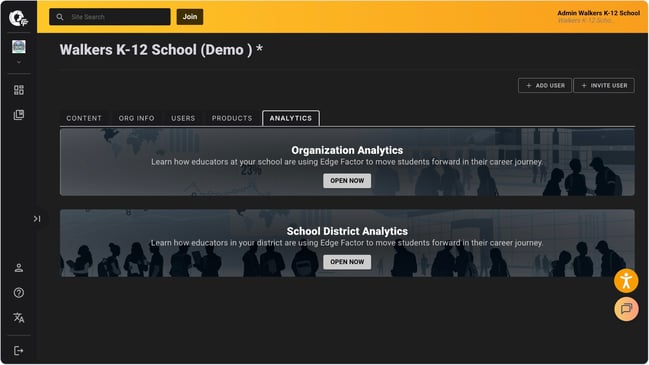Open the user profile icon in sidebar
This screenshot has height=365, width=649.
[x=19, y=268]
